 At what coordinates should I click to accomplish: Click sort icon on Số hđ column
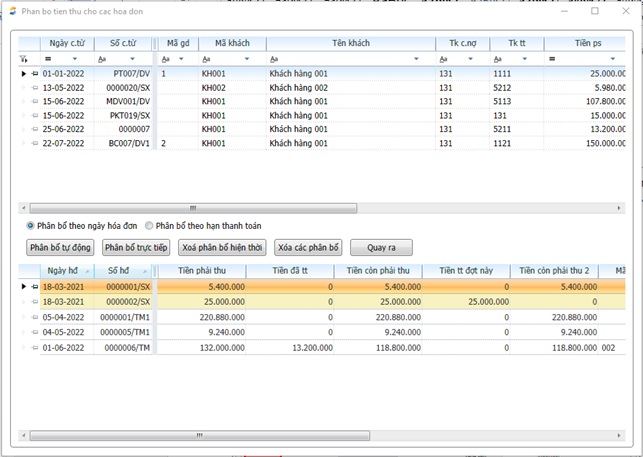(145, 271)
